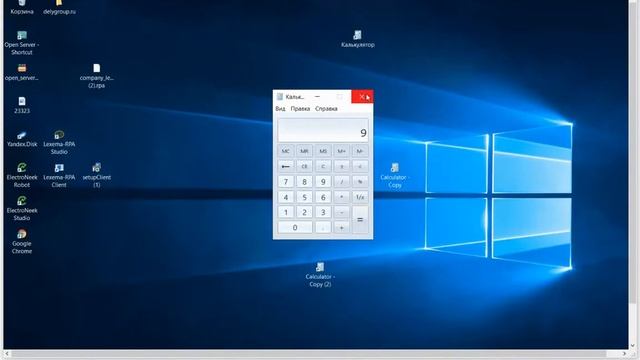Open the Правка menu in calculator

[300, 109]
